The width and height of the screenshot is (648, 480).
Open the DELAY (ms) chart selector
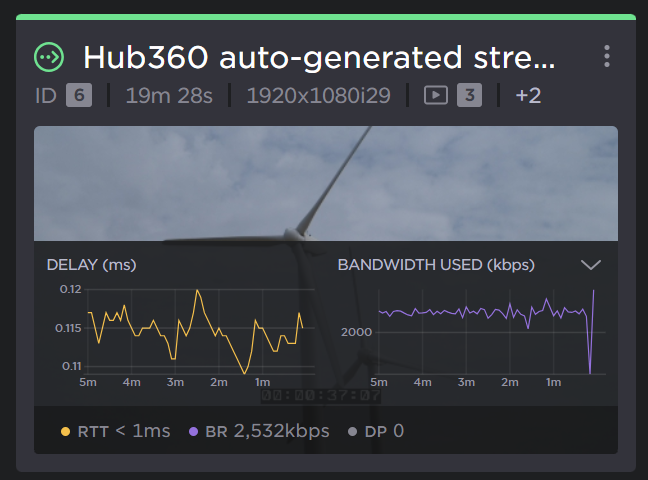coord(91,265)
